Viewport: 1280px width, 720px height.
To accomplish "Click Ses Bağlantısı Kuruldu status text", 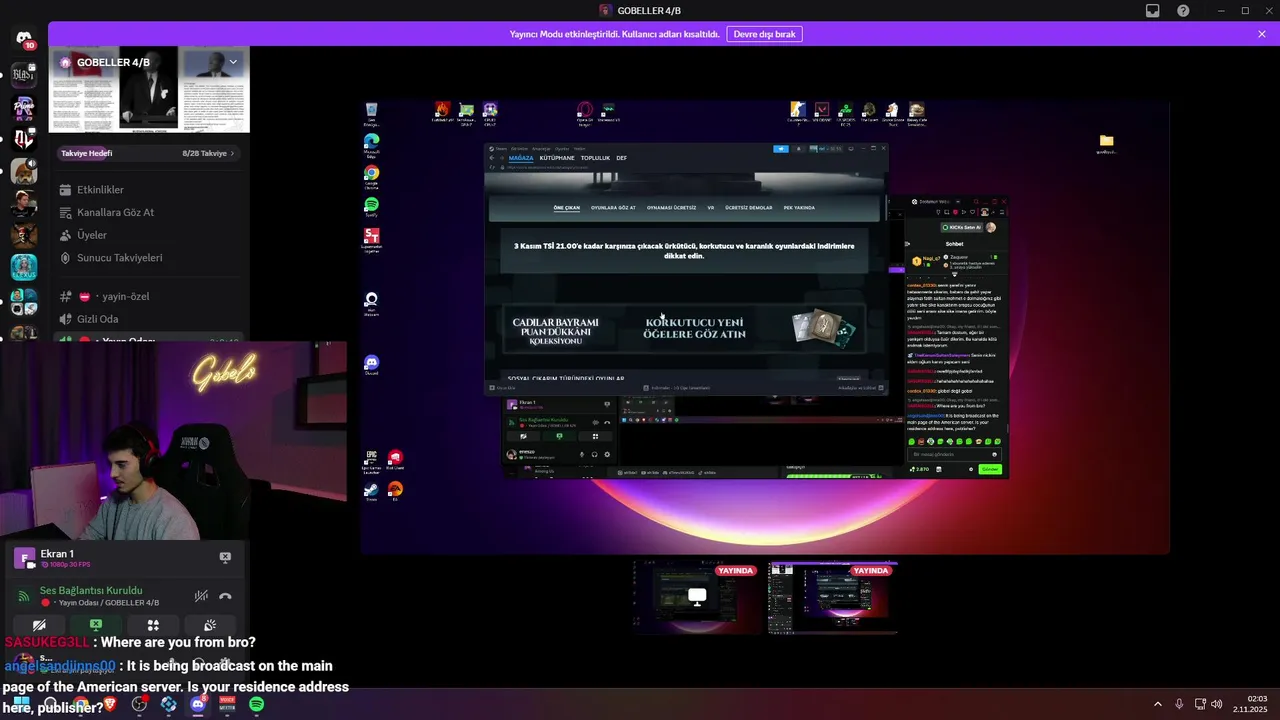I will point(91,591).
